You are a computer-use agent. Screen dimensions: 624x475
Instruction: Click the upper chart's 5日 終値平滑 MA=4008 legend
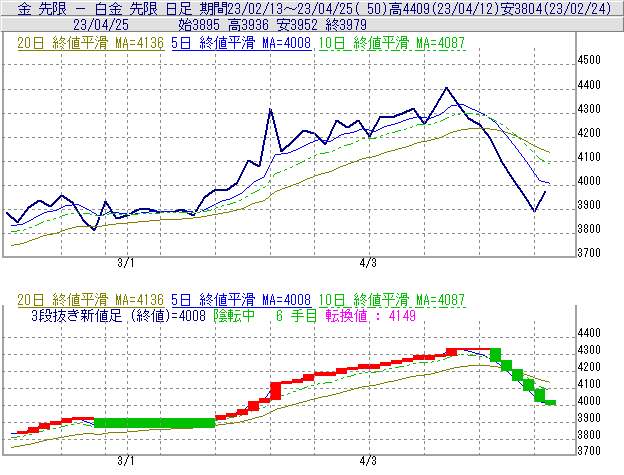pos(241,43)
